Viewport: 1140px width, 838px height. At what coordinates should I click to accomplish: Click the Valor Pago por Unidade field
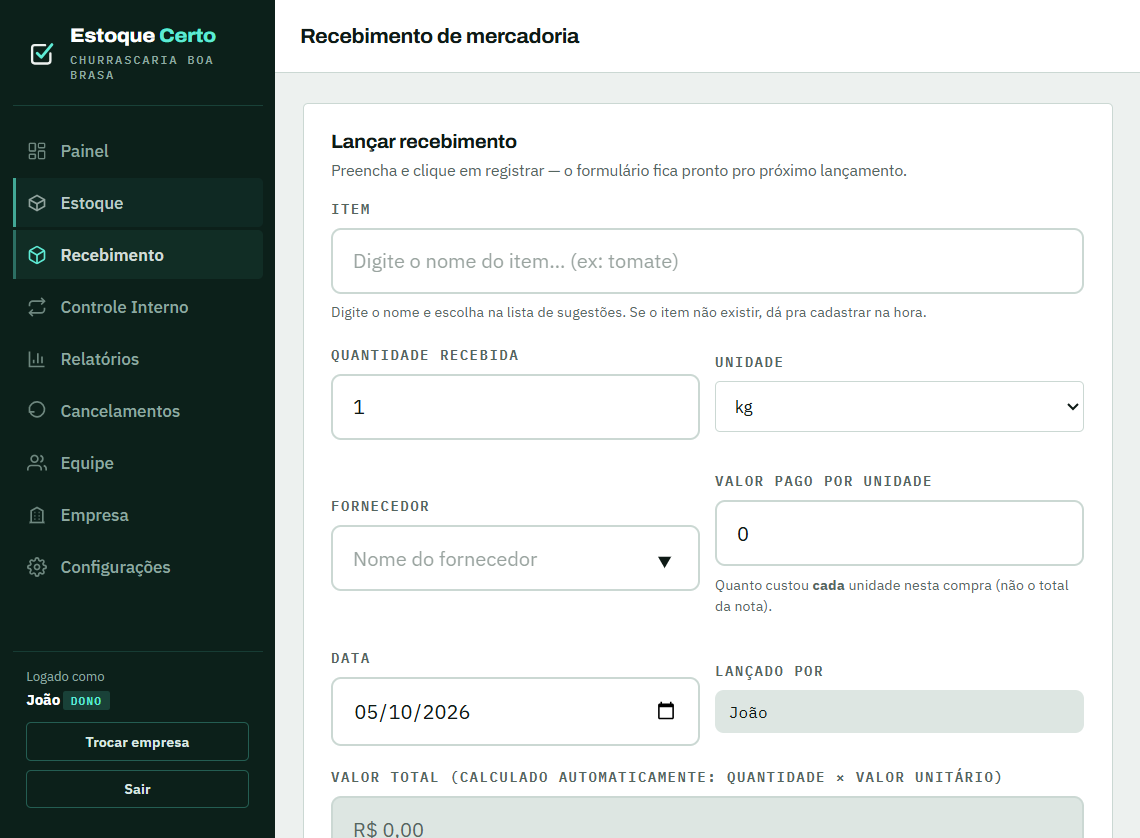click(899, 533)
